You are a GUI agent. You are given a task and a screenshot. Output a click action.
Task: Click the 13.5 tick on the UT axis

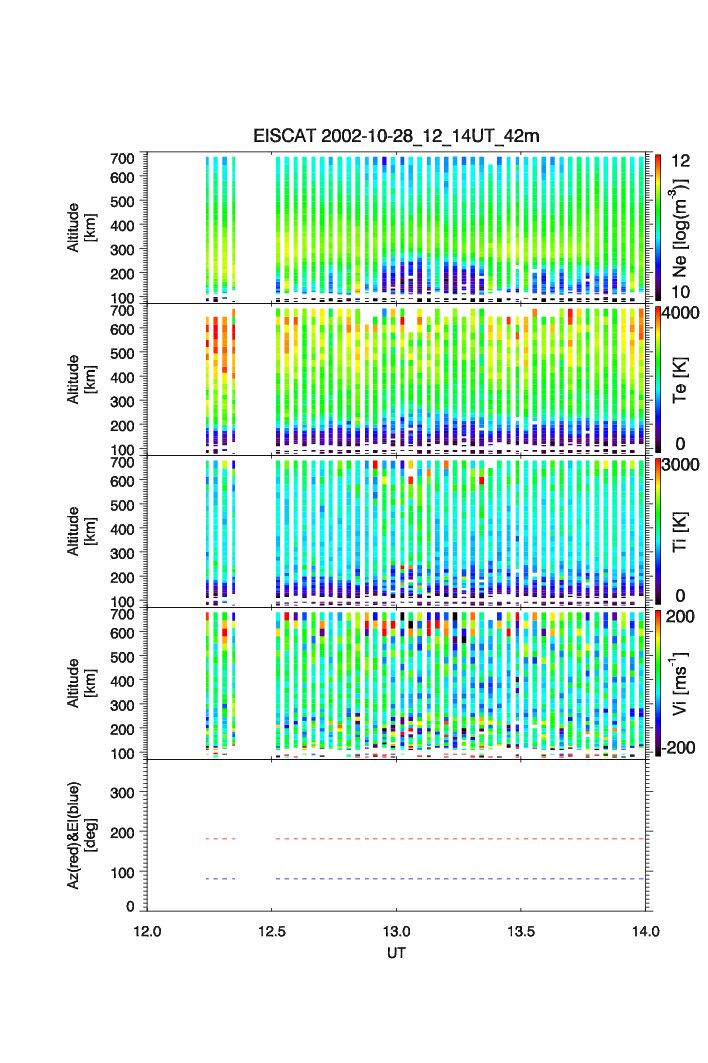click(521, 932)
